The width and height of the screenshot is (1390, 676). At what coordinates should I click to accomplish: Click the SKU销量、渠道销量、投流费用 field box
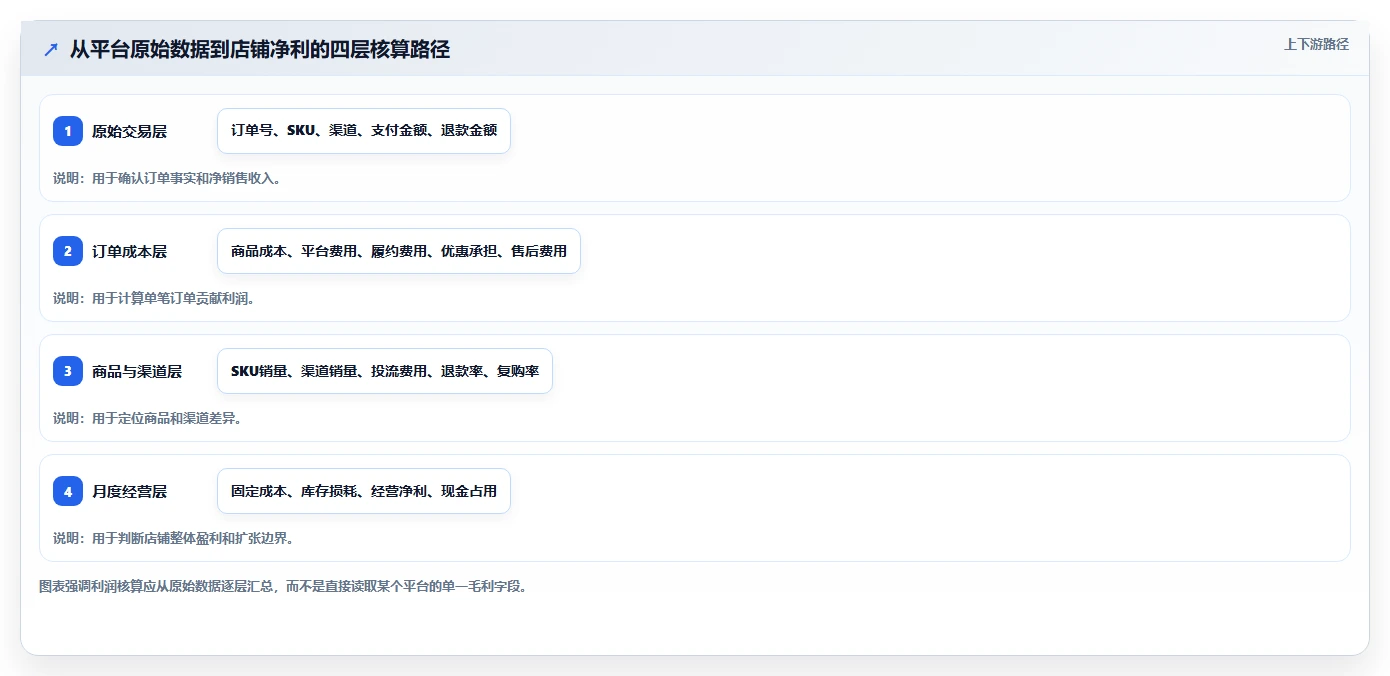point(385,371)
